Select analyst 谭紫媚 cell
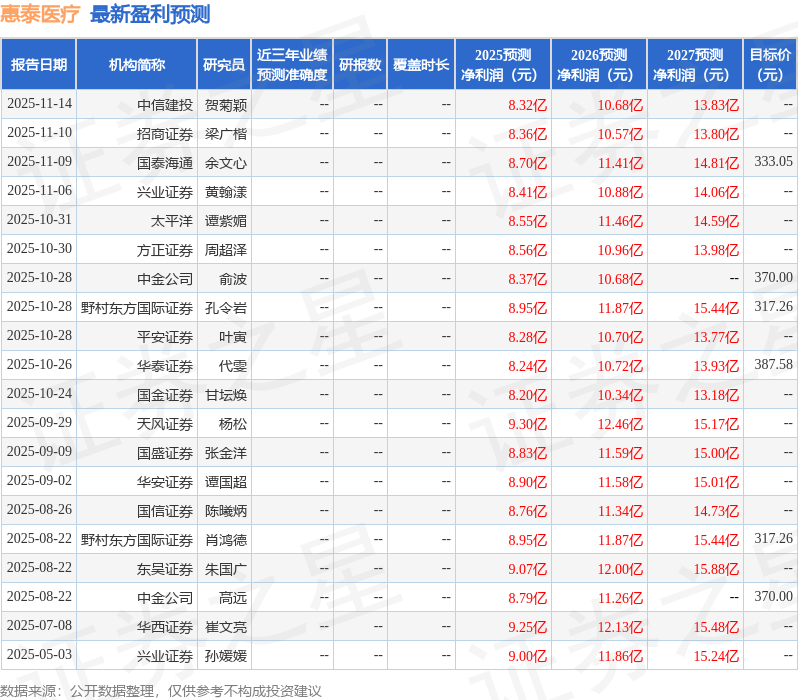The width and height of the screenshot is (798, 700). coord(225,221)
